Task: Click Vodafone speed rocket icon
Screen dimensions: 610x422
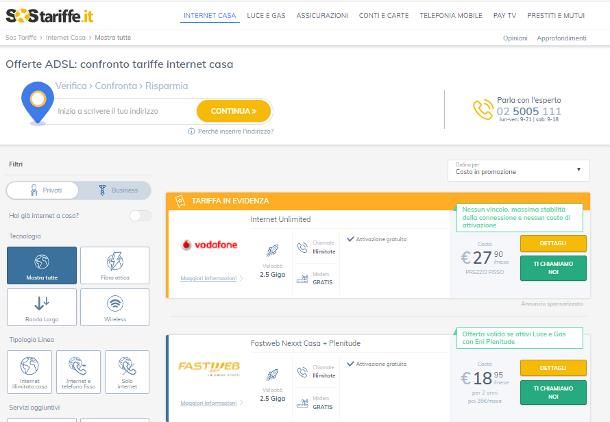Action: [x=272, y=250]
